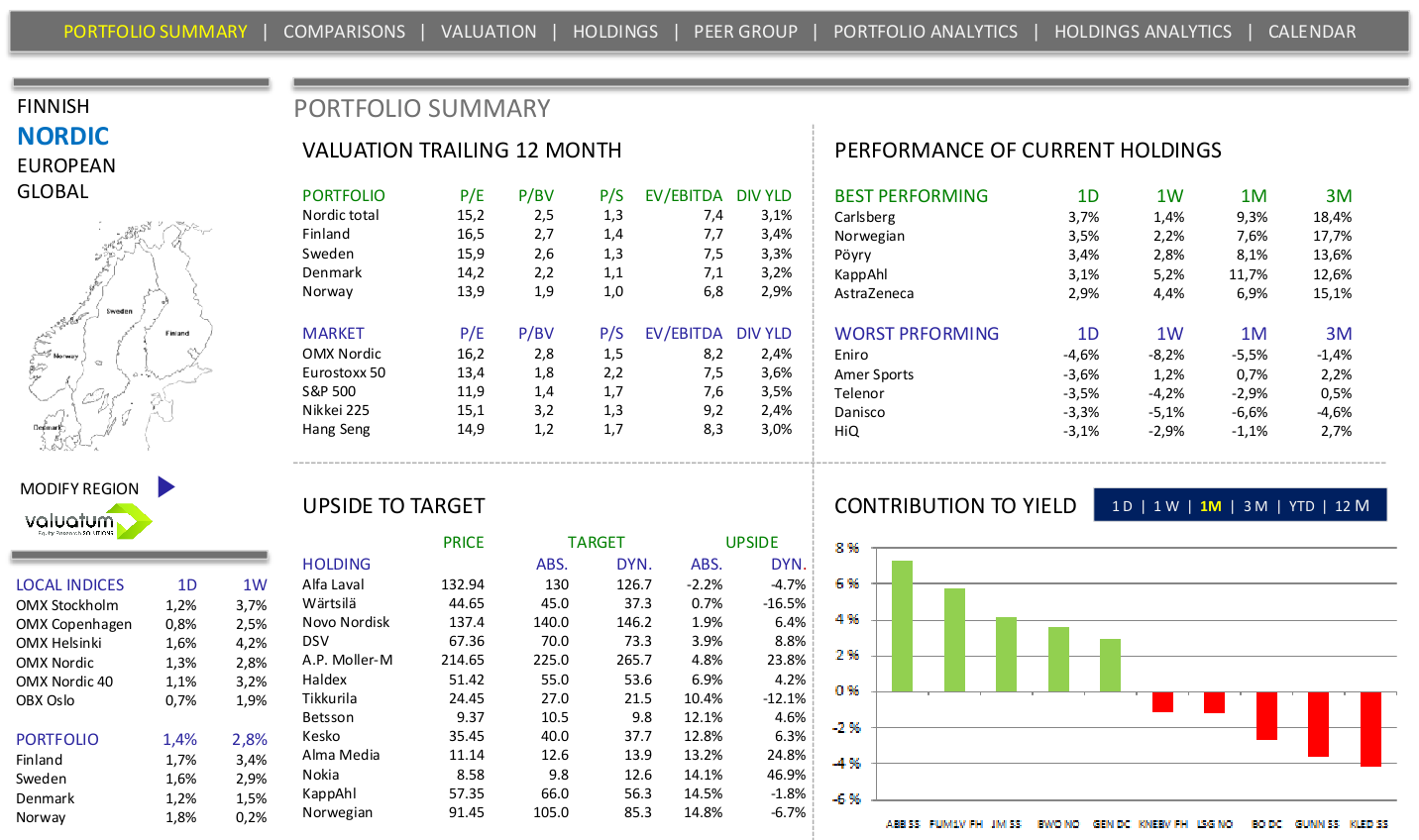The height and width of the screenshot is (840, 1419).
Task: Click the ABB SS green bar
Action: [902, 626]
